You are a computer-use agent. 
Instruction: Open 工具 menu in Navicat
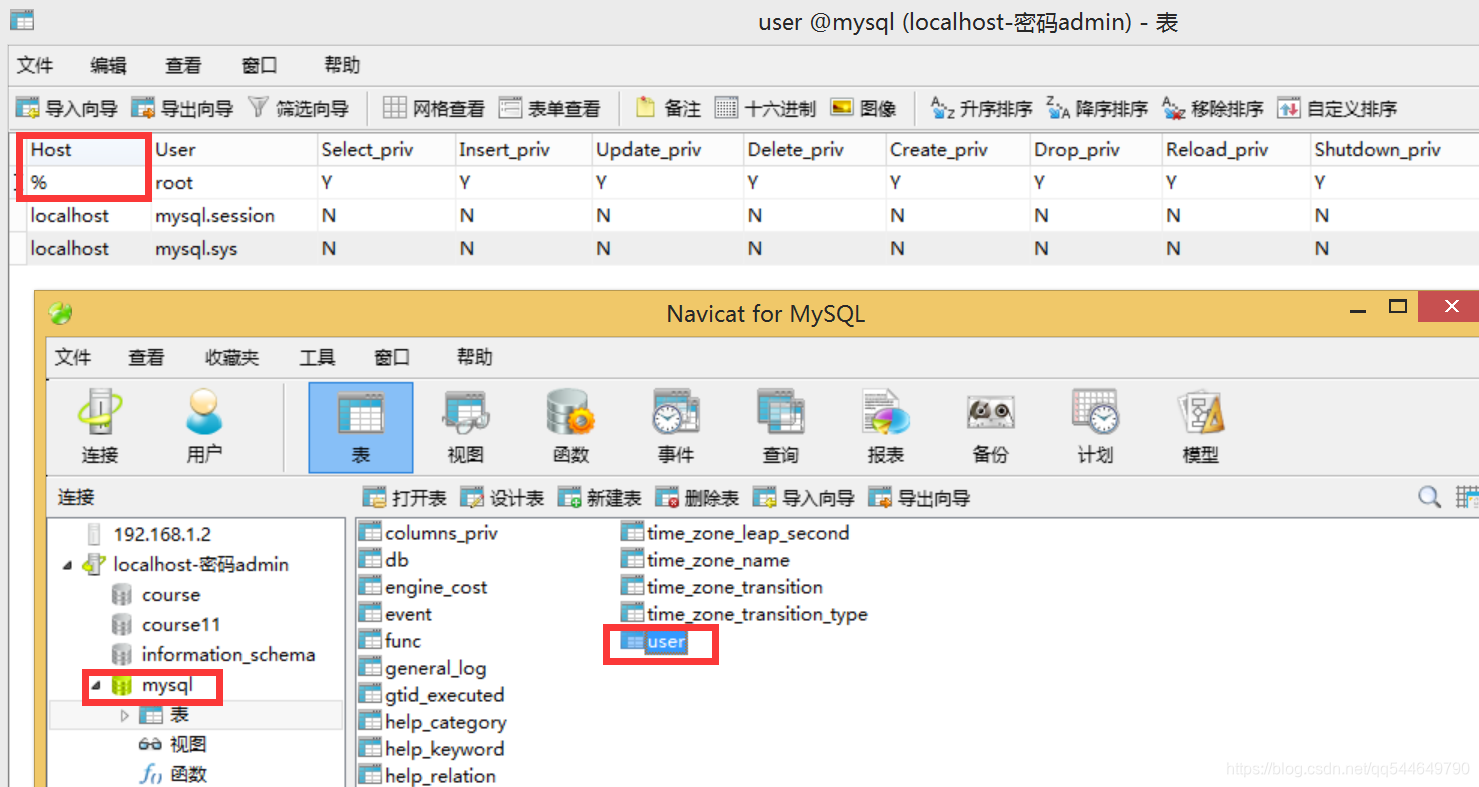pyautogui.click(x=317, y=357)
